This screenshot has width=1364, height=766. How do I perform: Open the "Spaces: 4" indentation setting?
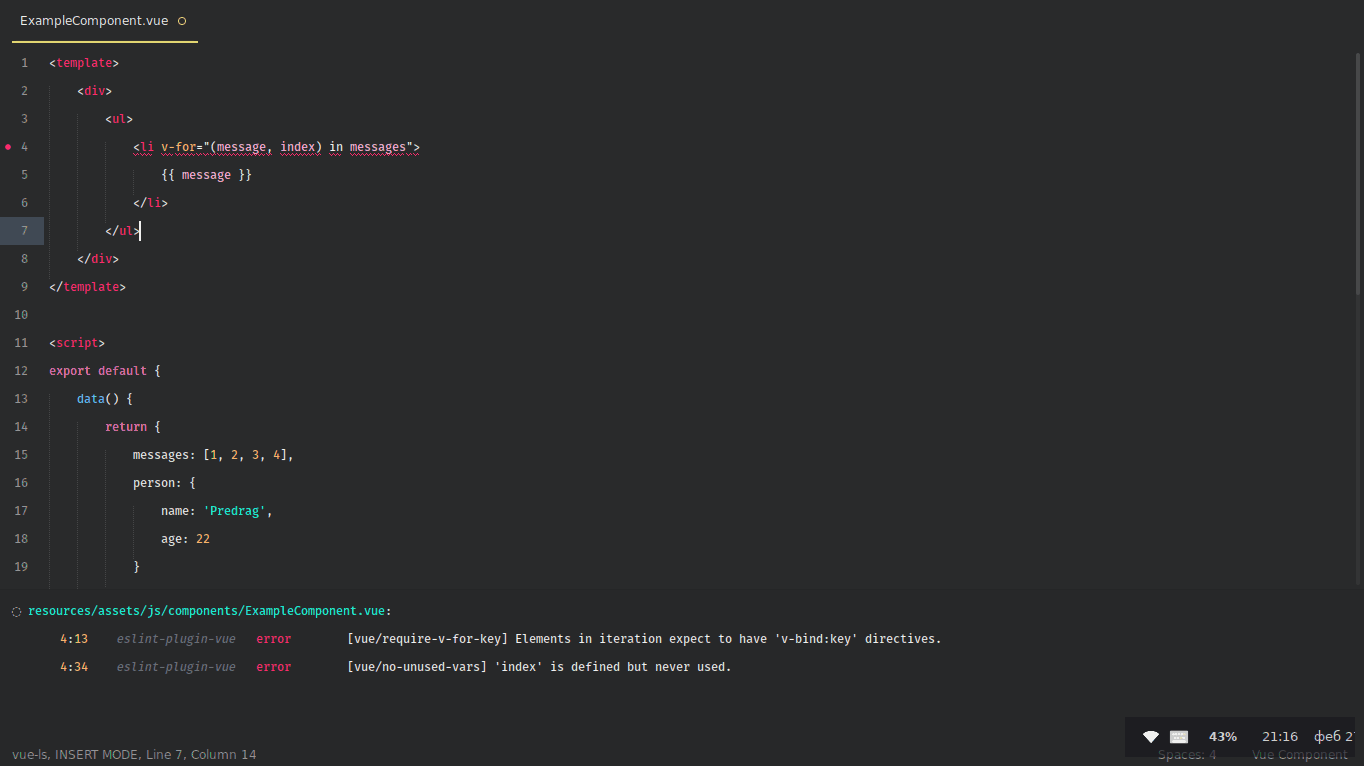tap(1187, 754)
